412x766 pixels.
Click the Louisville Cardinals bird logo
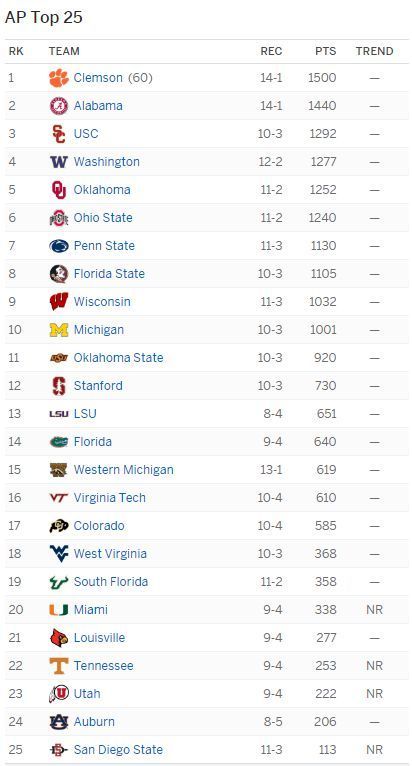tap(59, 638)
